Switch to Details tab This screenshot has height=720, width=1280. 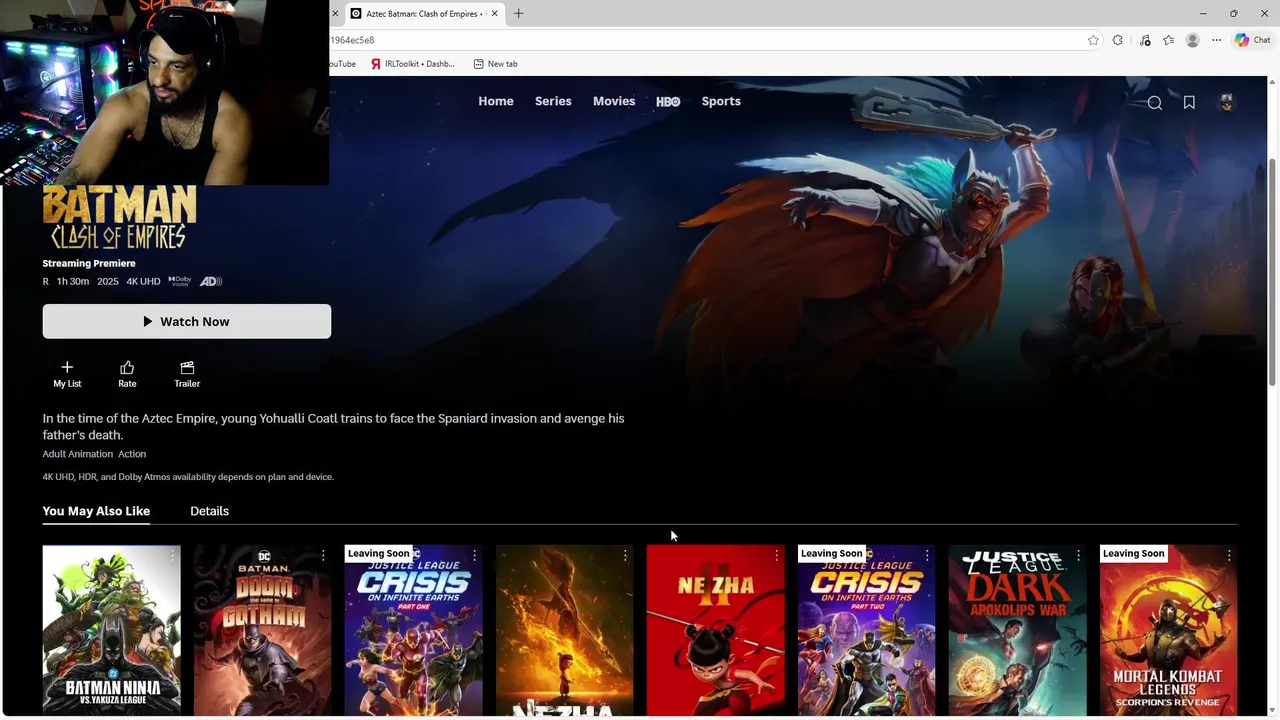click(209, 511)
